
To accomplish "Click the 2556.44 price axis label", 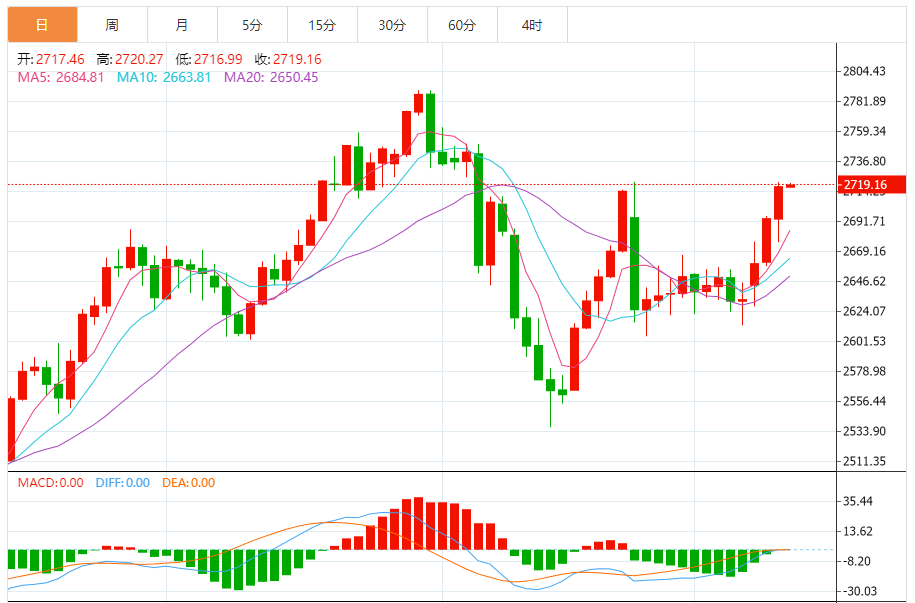I will 864,401.
